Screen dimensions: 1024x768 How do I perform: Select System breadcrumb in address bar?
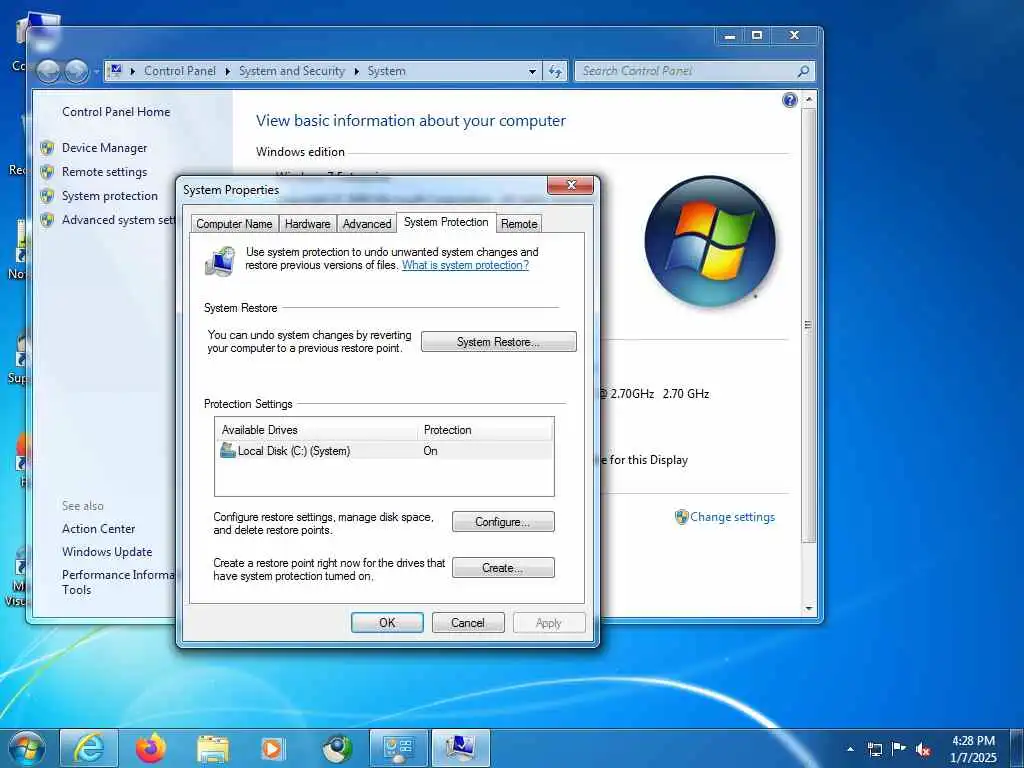point(386,71)
